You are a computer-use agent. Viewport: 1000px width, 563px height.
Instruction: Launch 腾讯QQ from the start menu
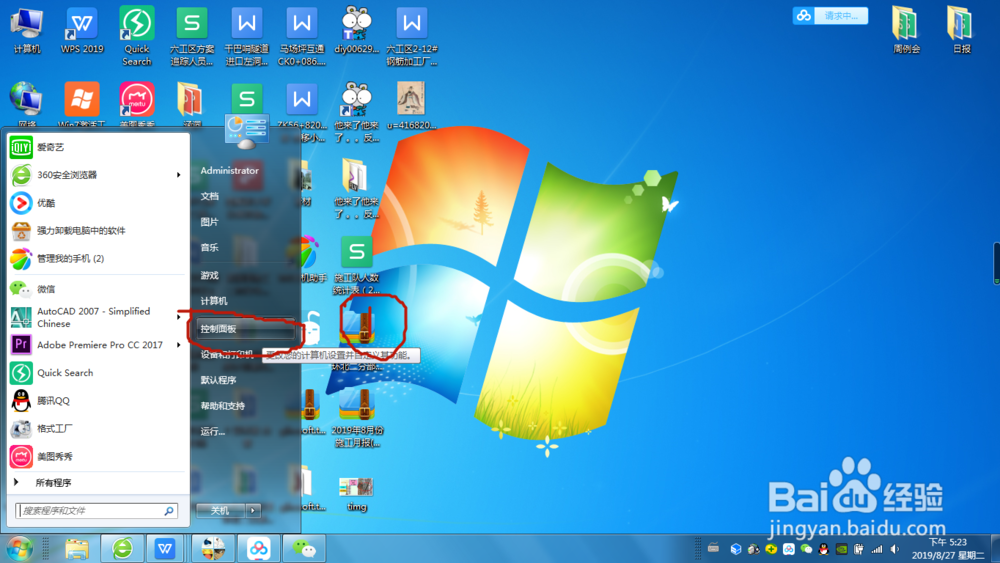coord(98,400)
